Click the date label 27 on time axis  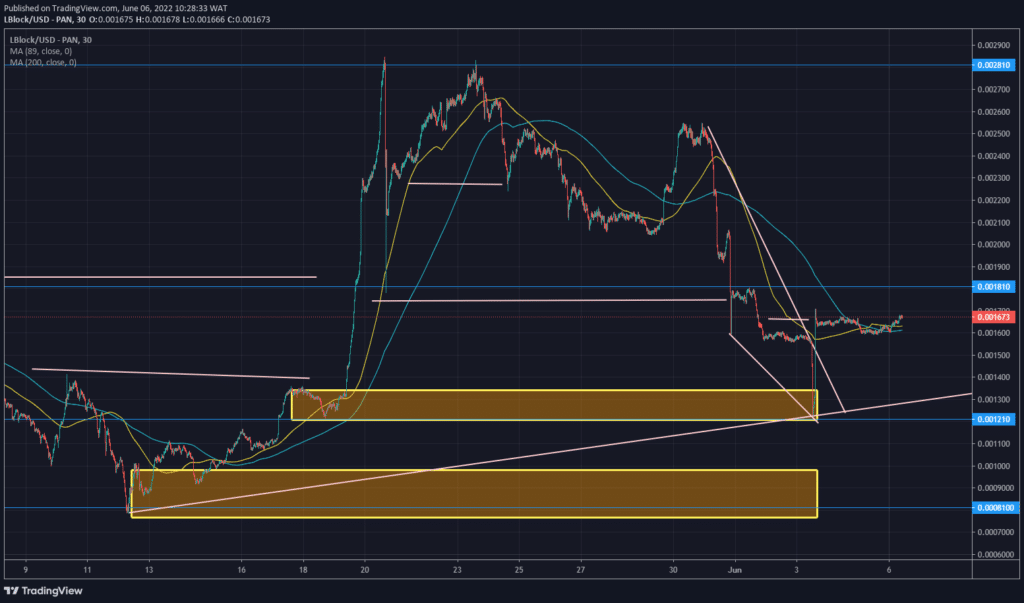pyautogui.click(x=581, y=570)
